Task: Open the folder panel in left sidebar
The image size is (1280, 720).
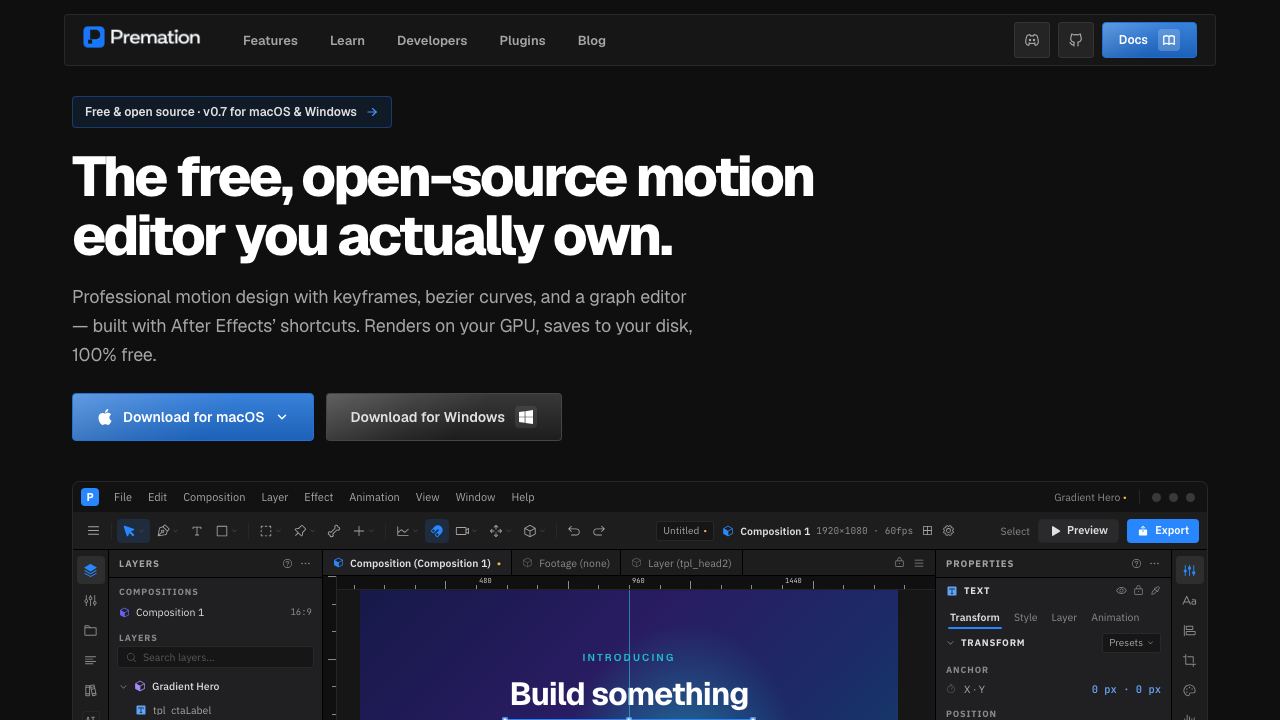Action: pyautogui.click(x=91, y=630)
